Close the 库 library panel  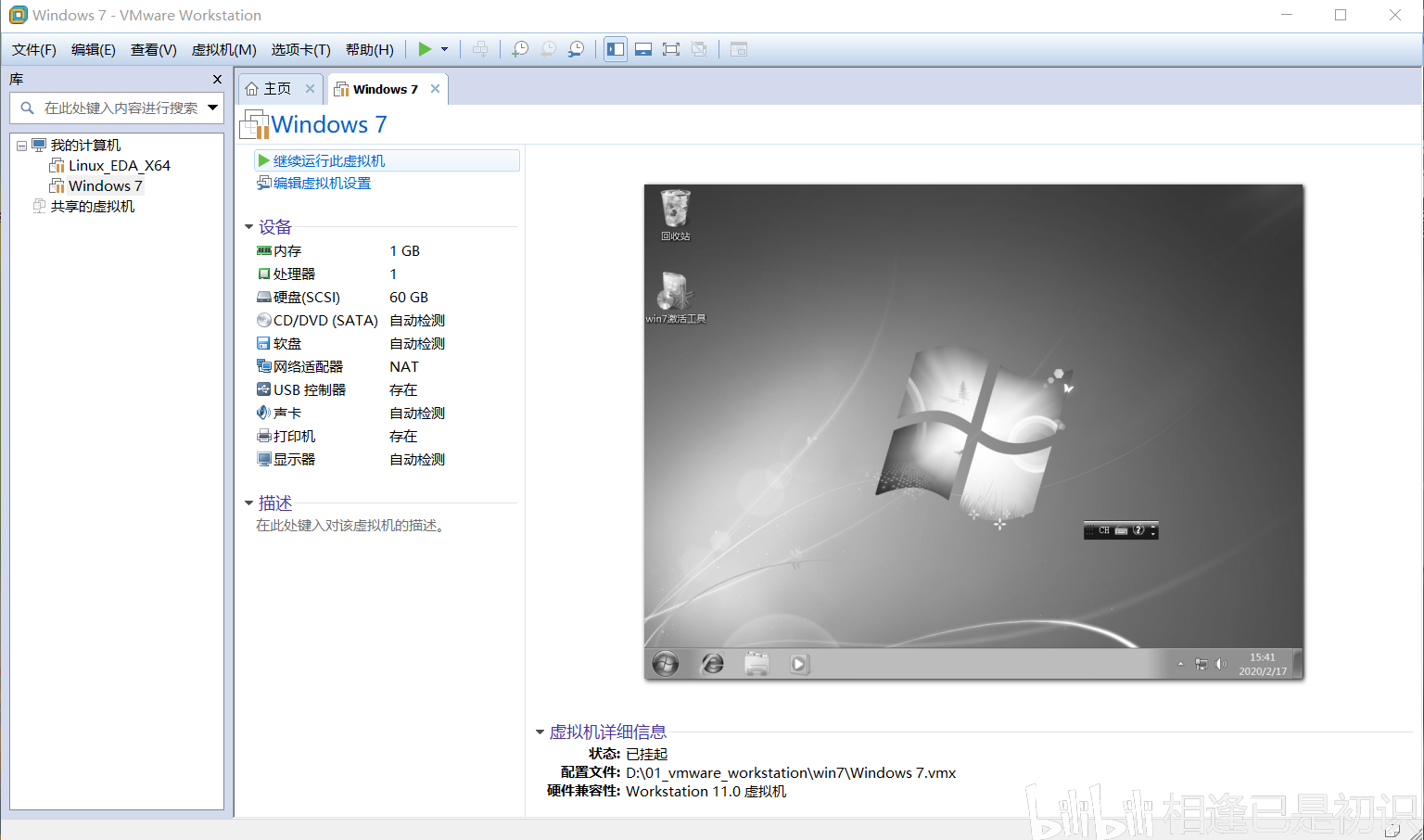click(x=217, y=80)
